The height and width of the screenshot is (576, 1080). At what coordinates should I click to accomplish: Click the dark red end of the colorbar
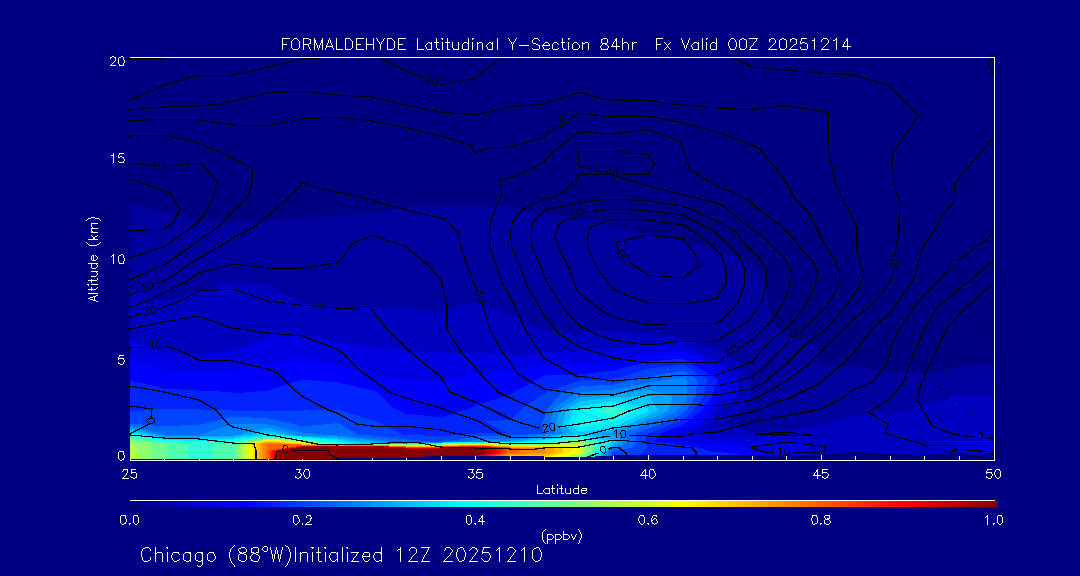pyautogui.click(x=980, y=502)
